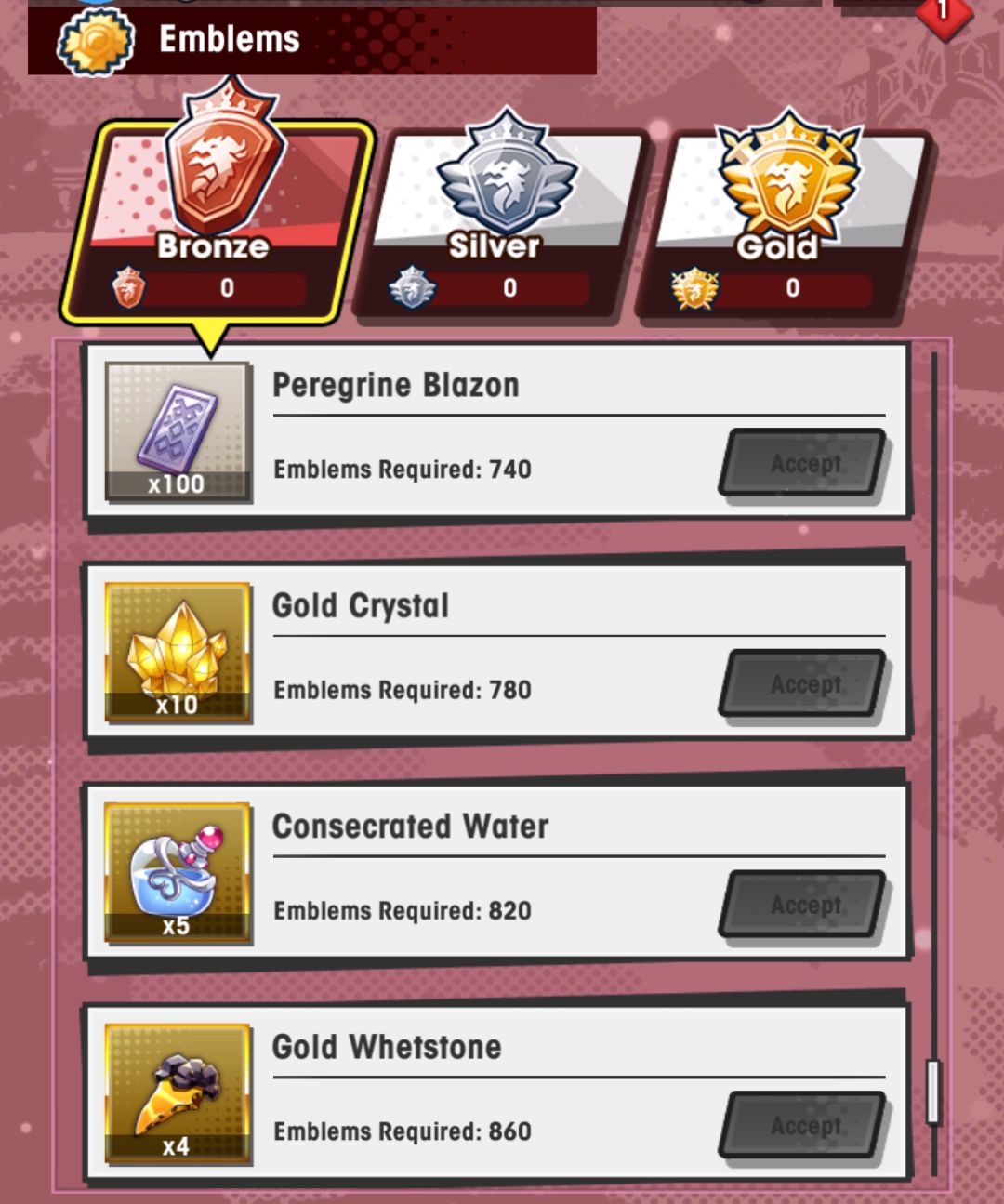
Task: Click the Gold Crystal reward title
Action: point(361,606)
